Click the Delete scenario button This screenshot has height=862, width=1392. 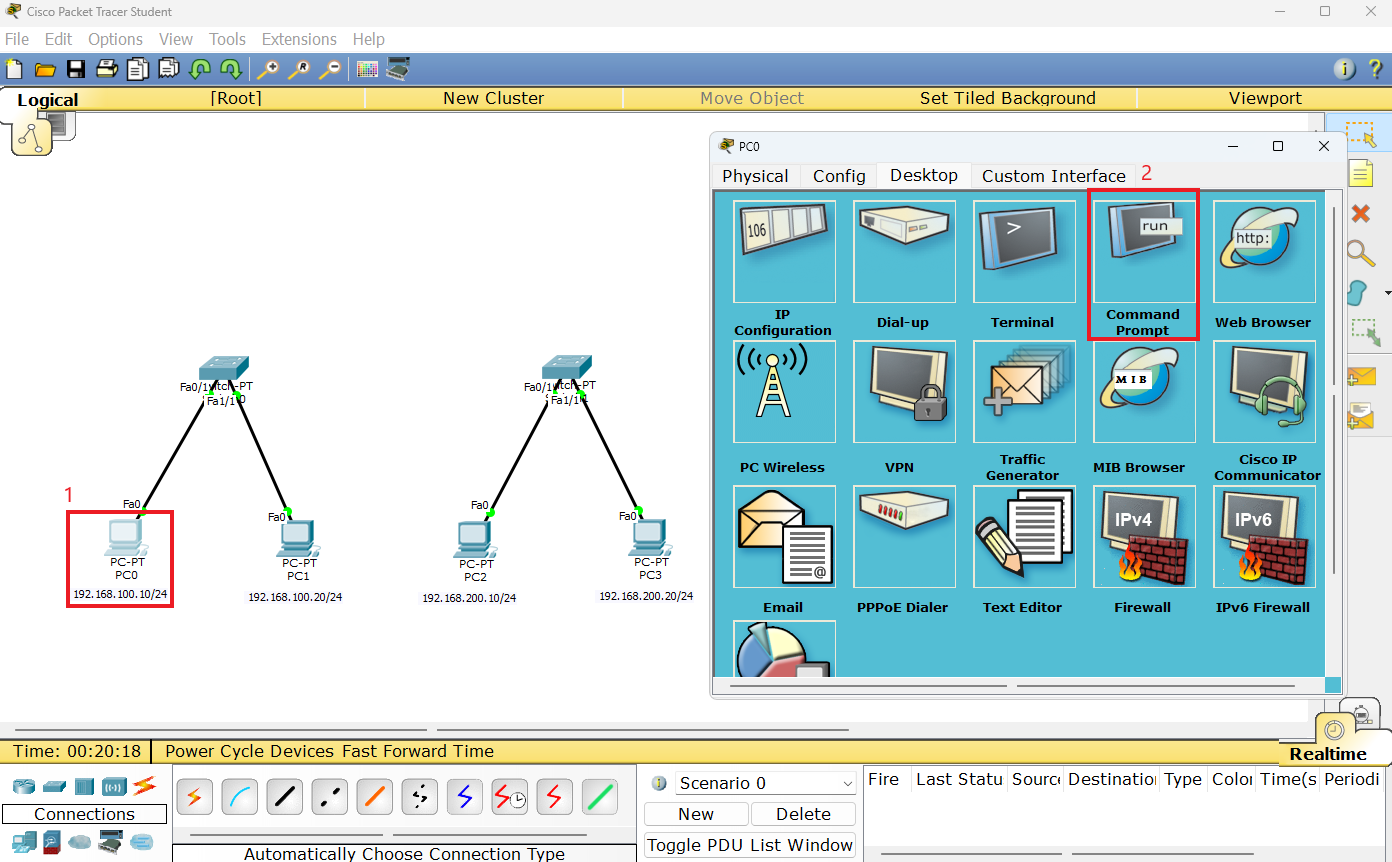tap(803, 814)
